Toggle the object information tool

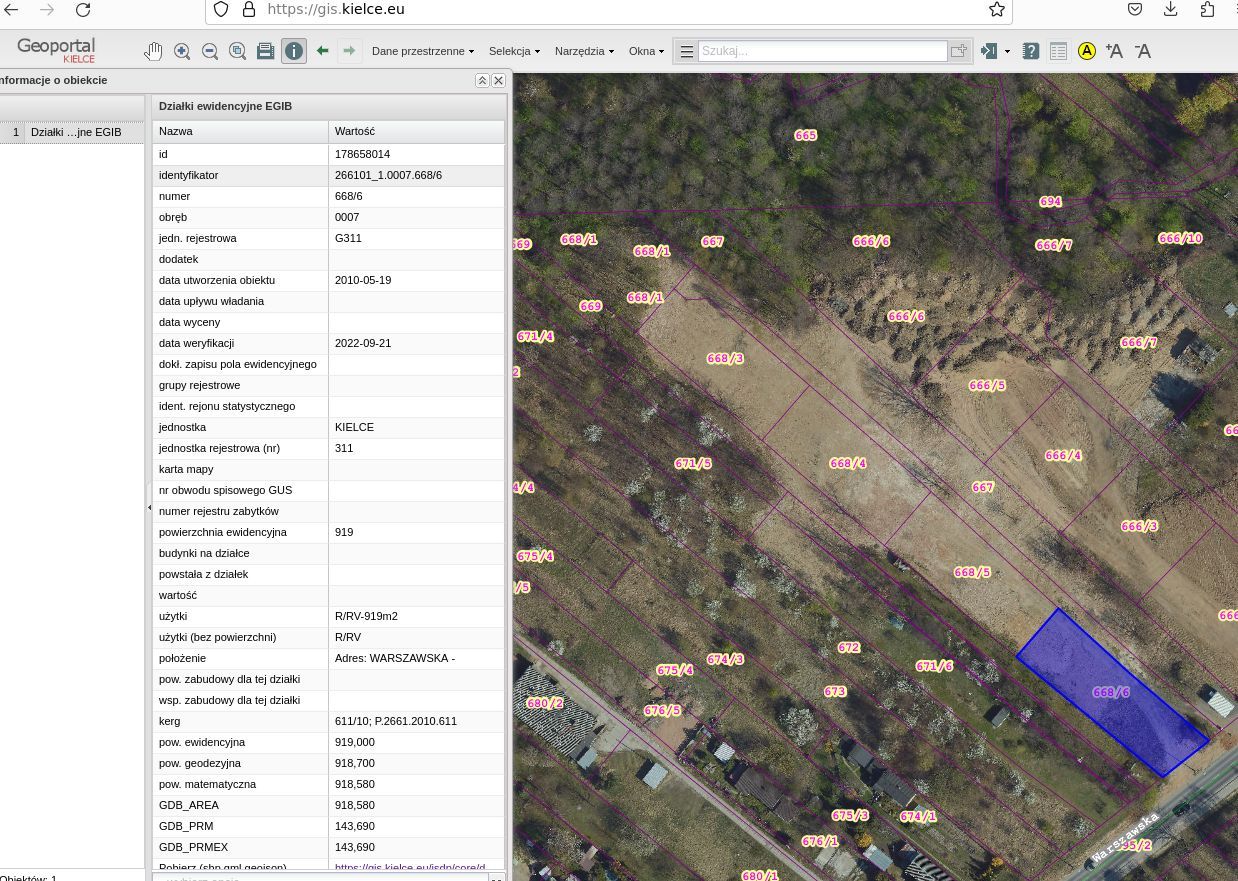(x=294, y=51)
